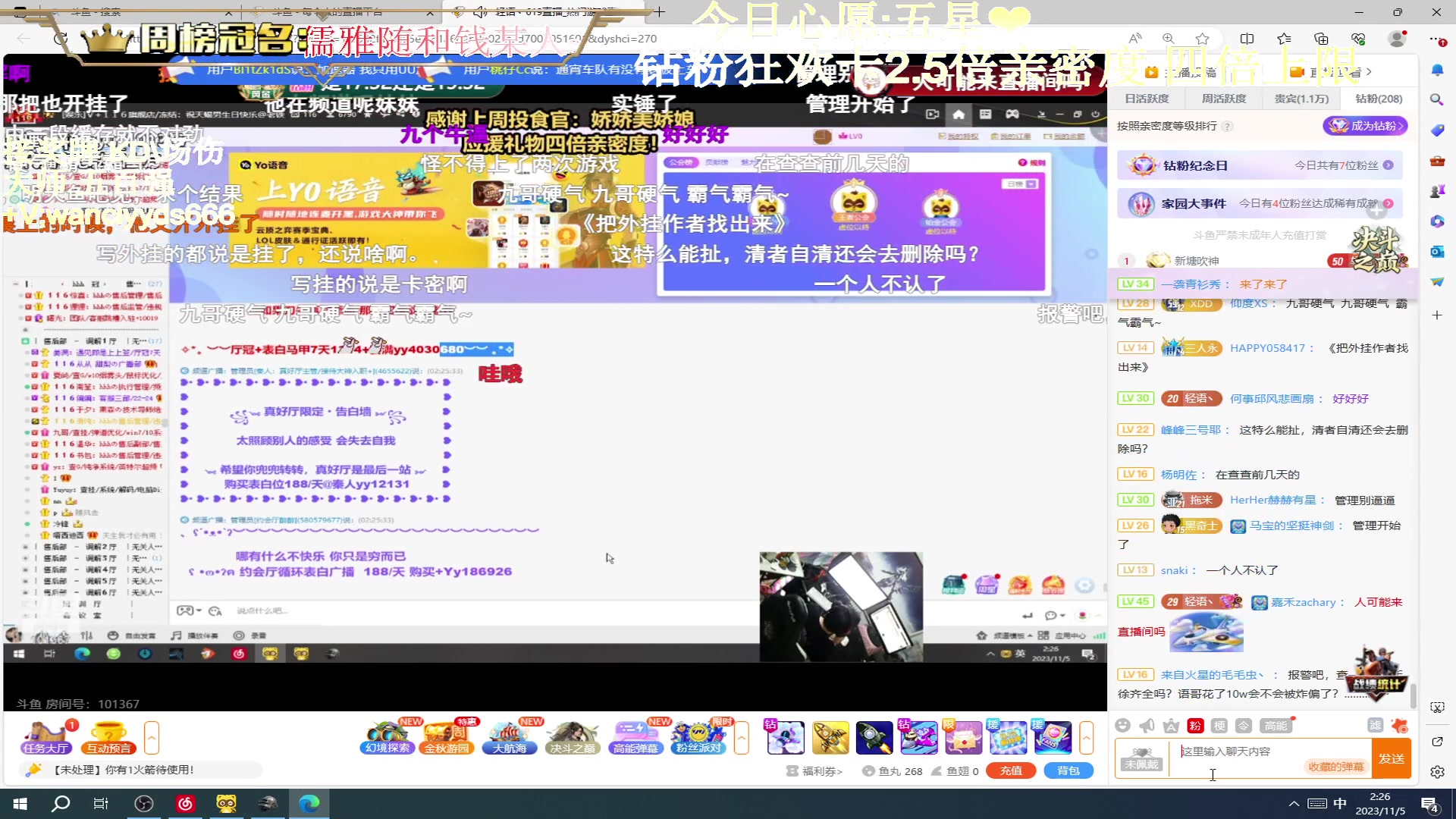Click username 嘉禾zachary in chat

point(1304,602)
